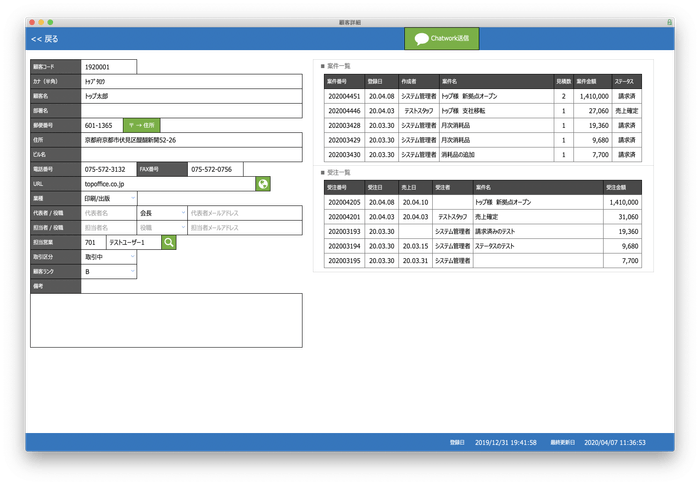Expand the empty 担当者 役職 dropdown

(x=161, y=228)
